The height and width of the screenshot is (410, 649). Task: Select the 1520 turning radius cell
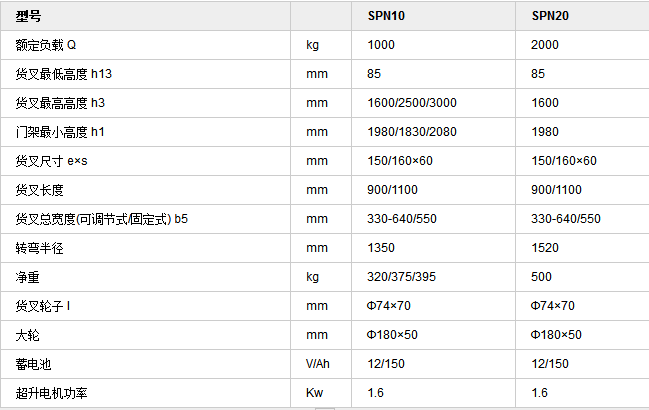545,247
